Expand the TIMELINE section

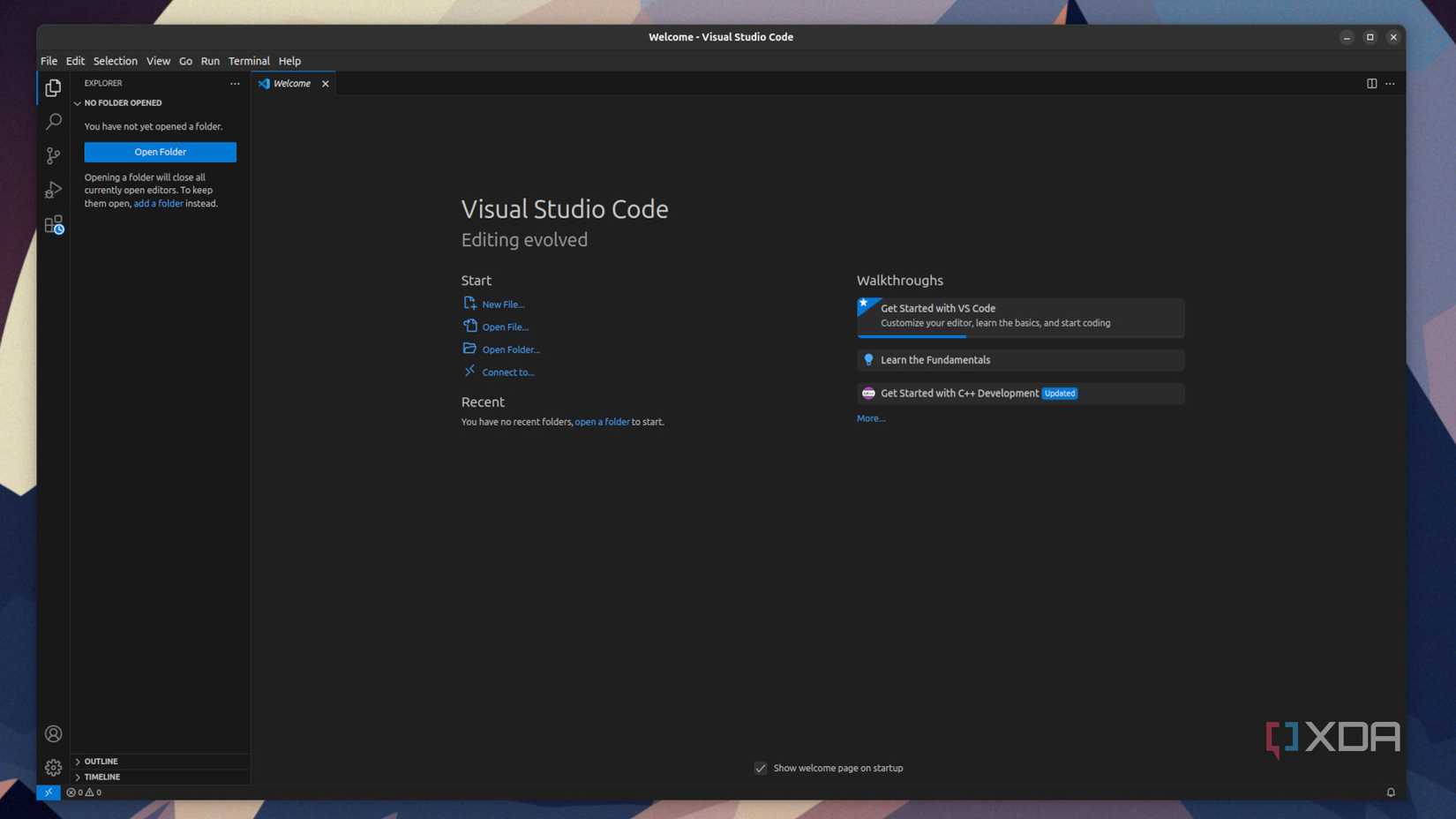click(x=100, y=777)
